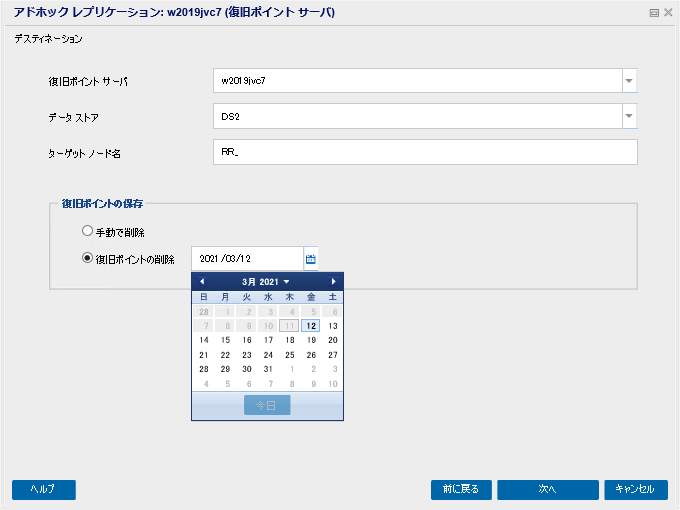Click the ターゲット ノード名 input field
The image size is (680, 510).
425,152
